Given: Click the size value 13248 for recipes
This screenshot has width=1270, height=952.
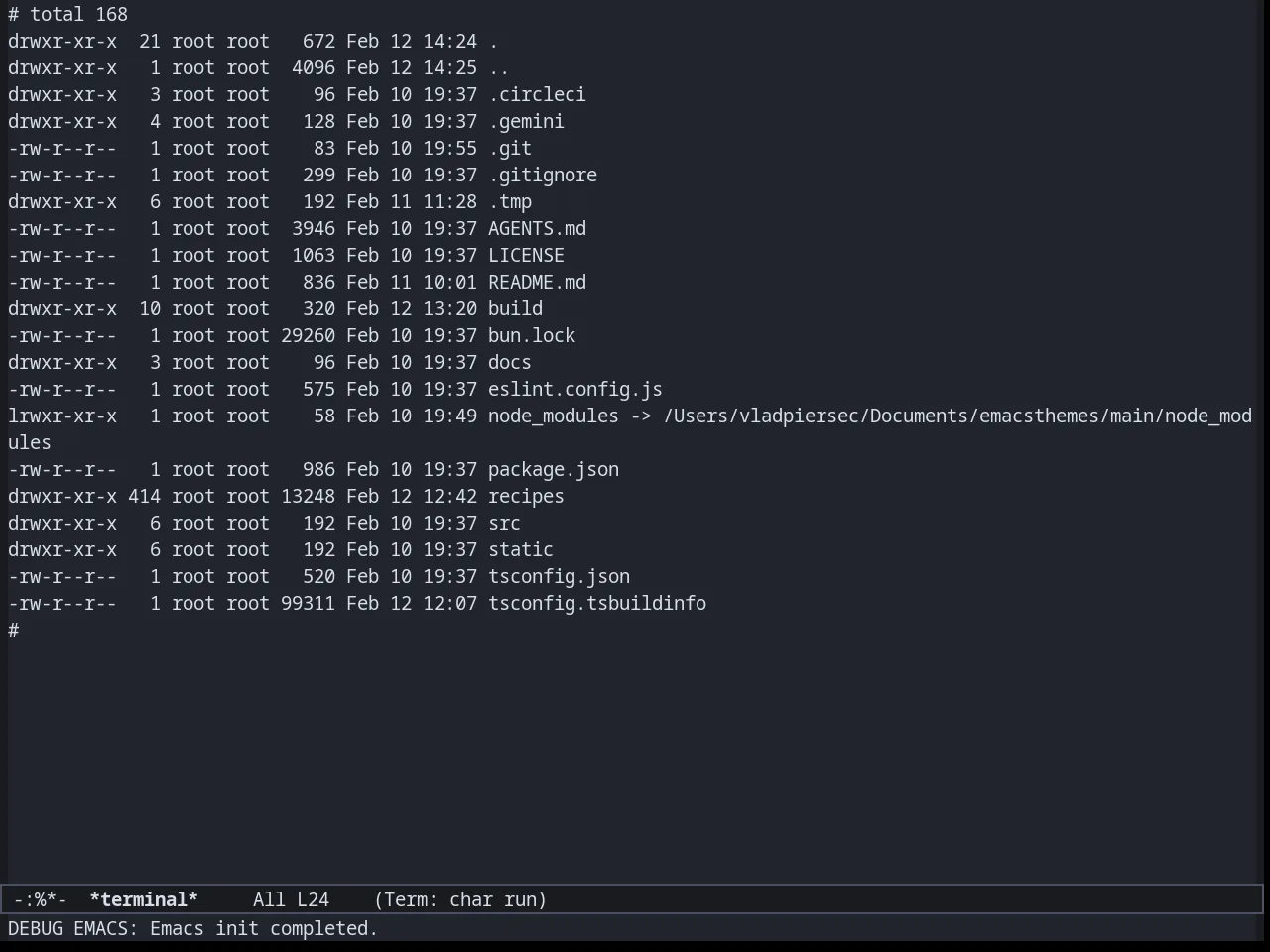Looking at the screenshot, I should coord(308,496).
